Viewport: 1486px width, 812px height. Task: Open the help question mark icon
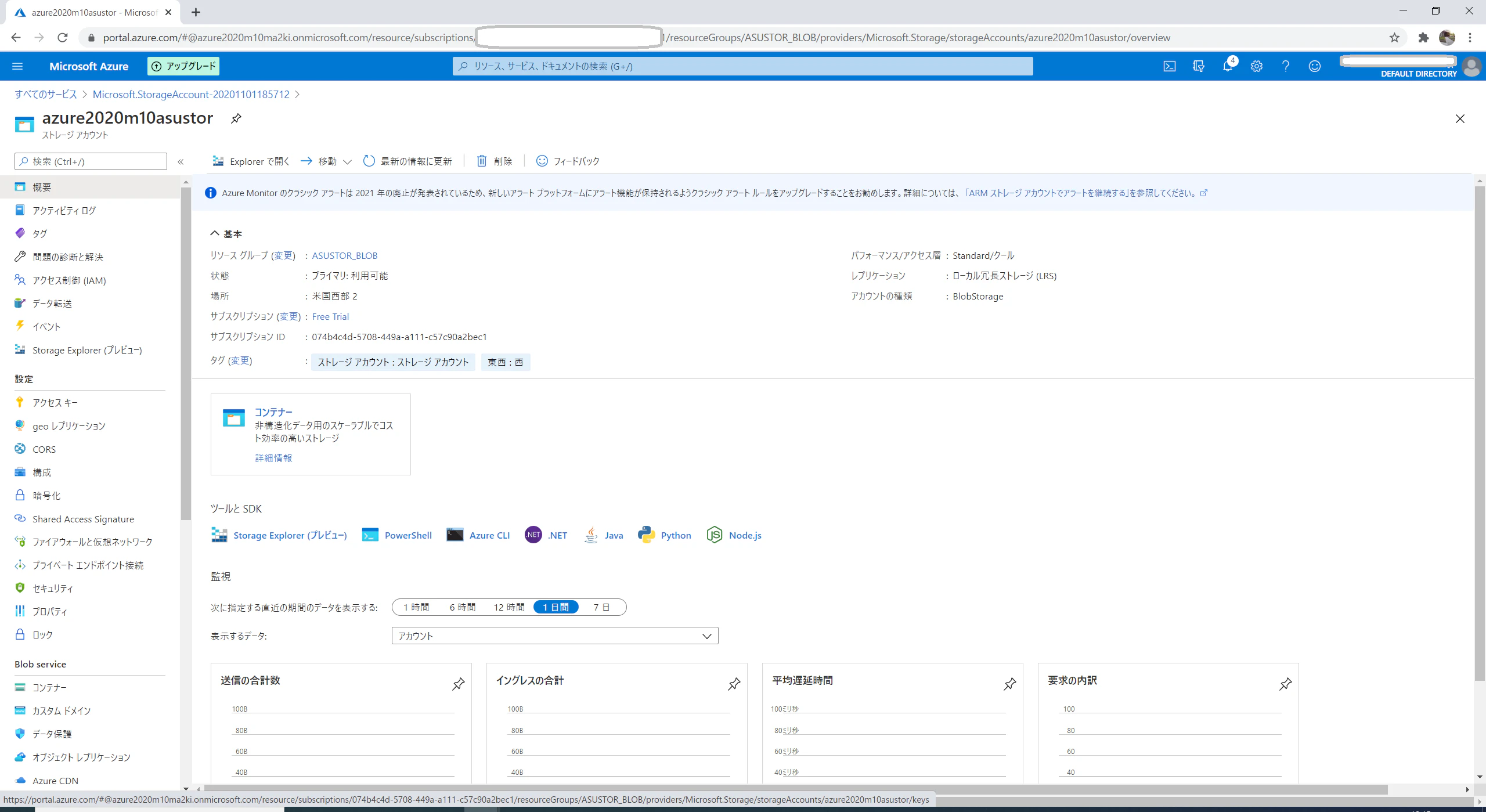[1286, 66]
